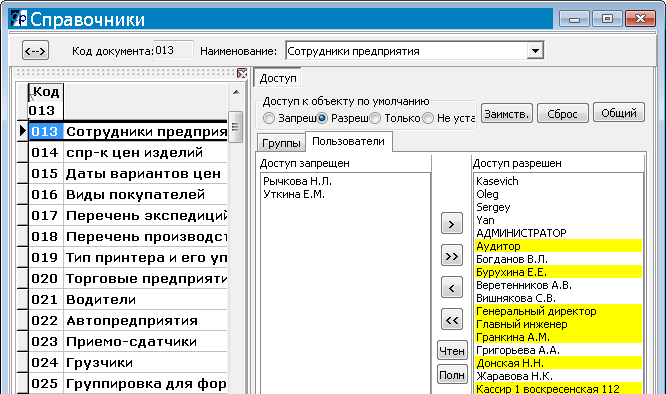Select row 016 Виды покупателей
This screenshot has width=666, height=394.
point(128,194)
